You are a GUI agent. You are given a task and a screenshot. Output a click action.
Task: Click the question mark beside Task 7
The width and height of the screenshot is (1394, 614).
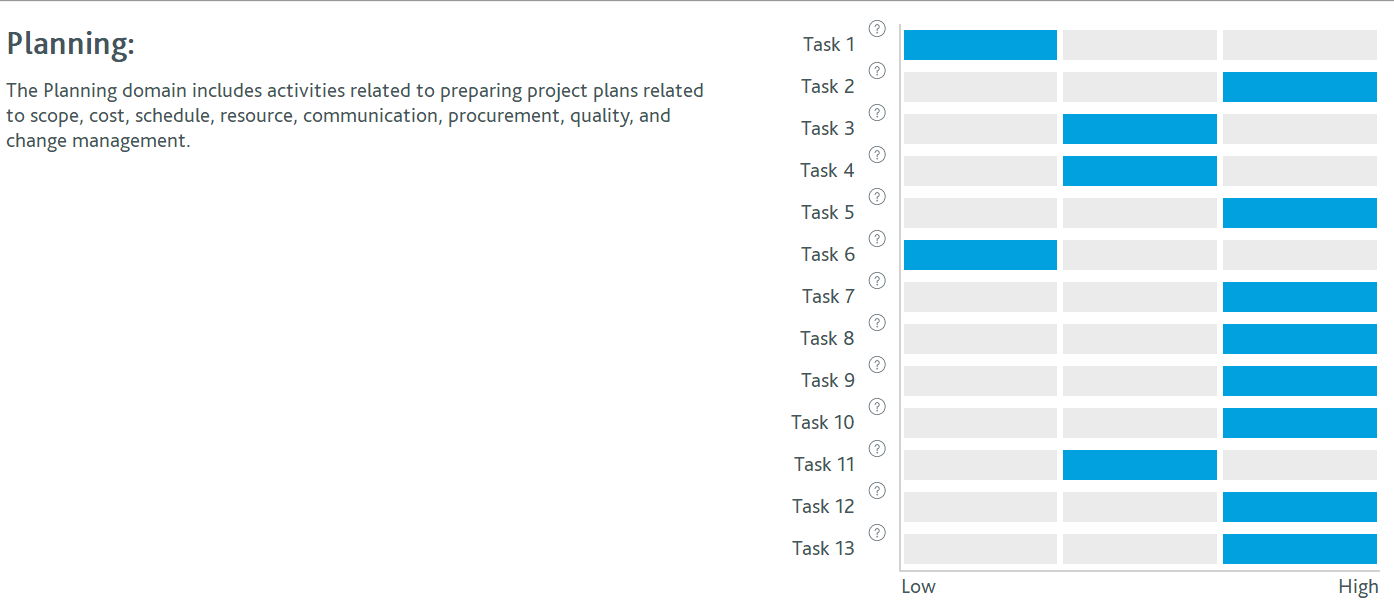[x=877, y=281]
